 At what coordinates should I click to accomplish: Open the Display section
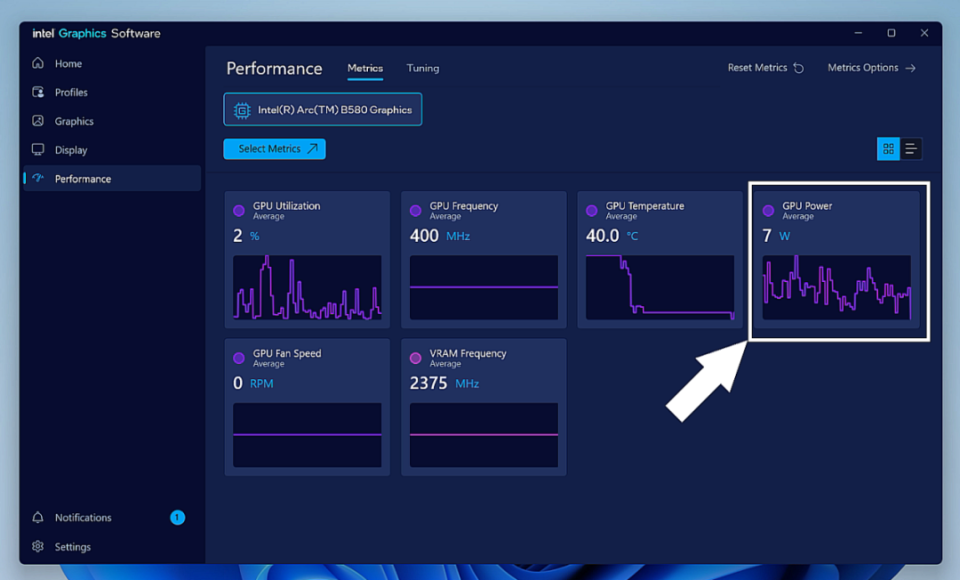[x=112, y=150]
